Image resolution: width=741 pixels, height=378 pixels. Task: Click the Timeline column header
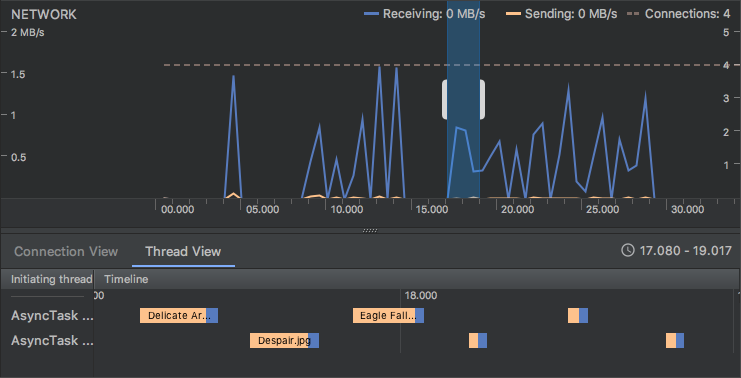click(126, 279)
